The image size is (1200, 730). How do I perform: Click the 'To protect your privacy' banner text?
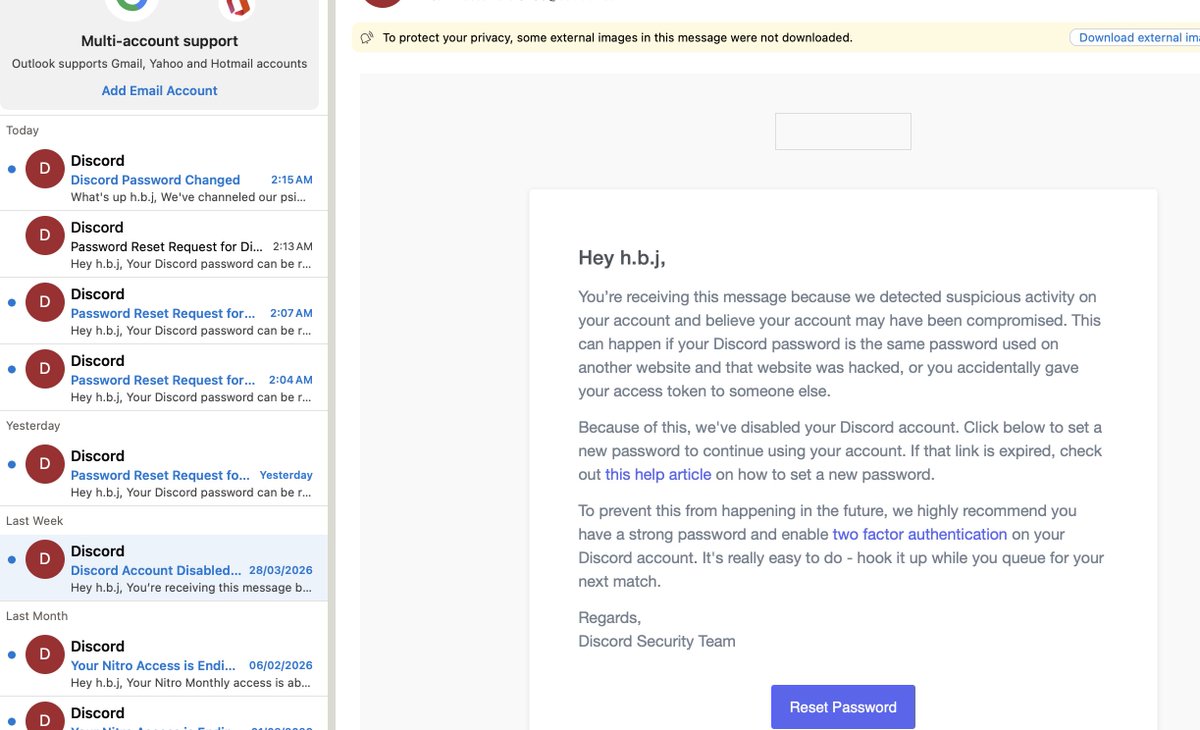click(617, 38)
